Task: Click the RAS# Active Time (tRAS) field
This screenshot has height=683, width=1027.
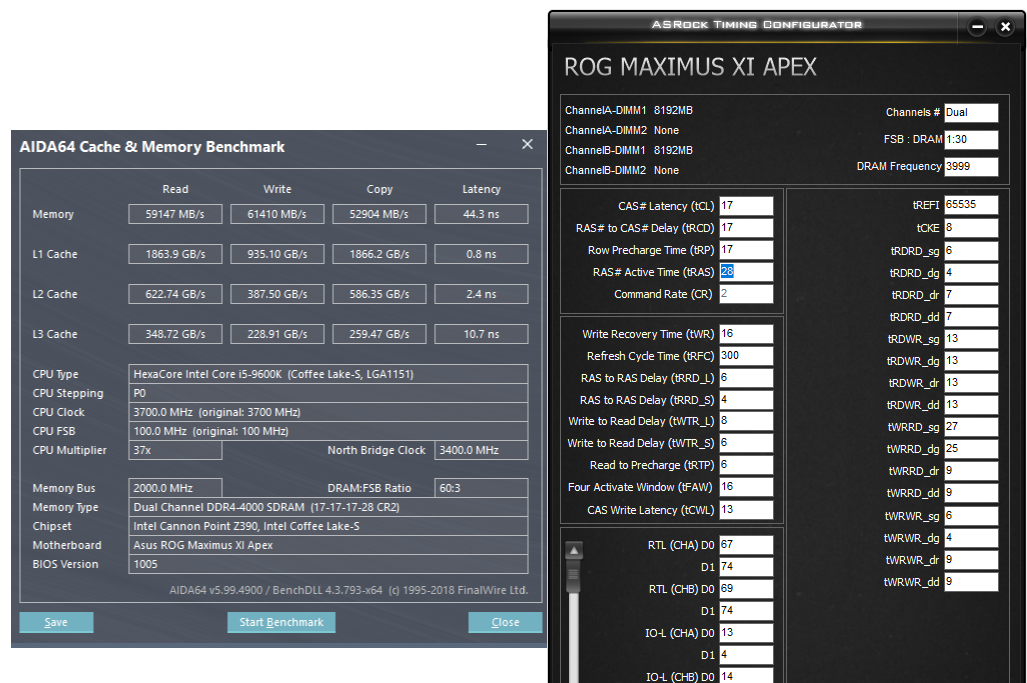Action: (746, 272)
